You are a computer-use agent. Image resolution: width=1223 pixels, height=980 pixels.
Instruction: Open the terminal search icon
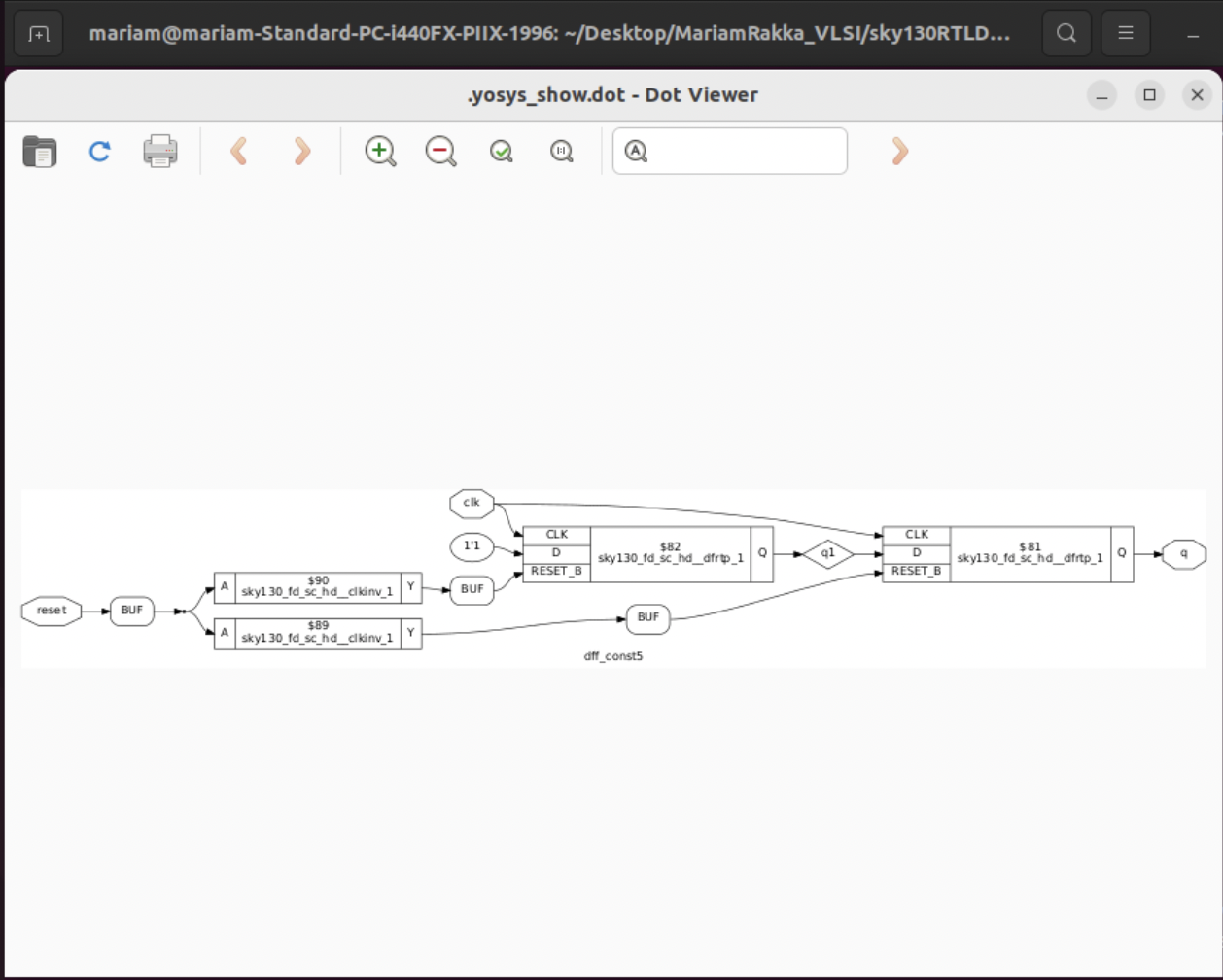(x=1066, y=32)
